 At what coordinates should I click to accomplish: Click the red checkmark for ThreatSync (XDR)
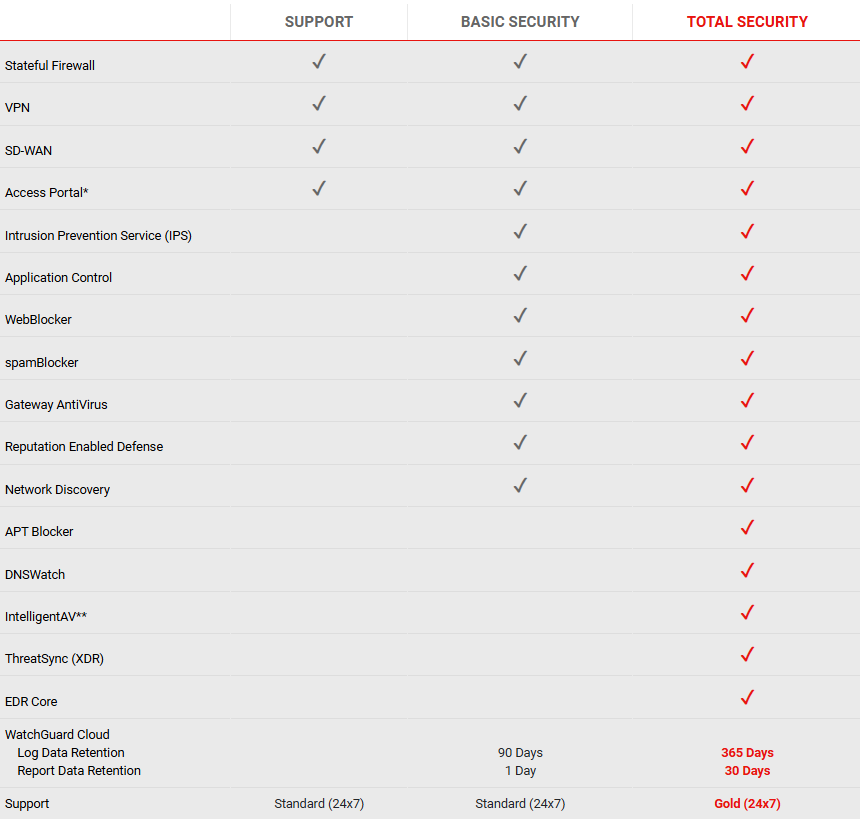click(x=746, y=655)
